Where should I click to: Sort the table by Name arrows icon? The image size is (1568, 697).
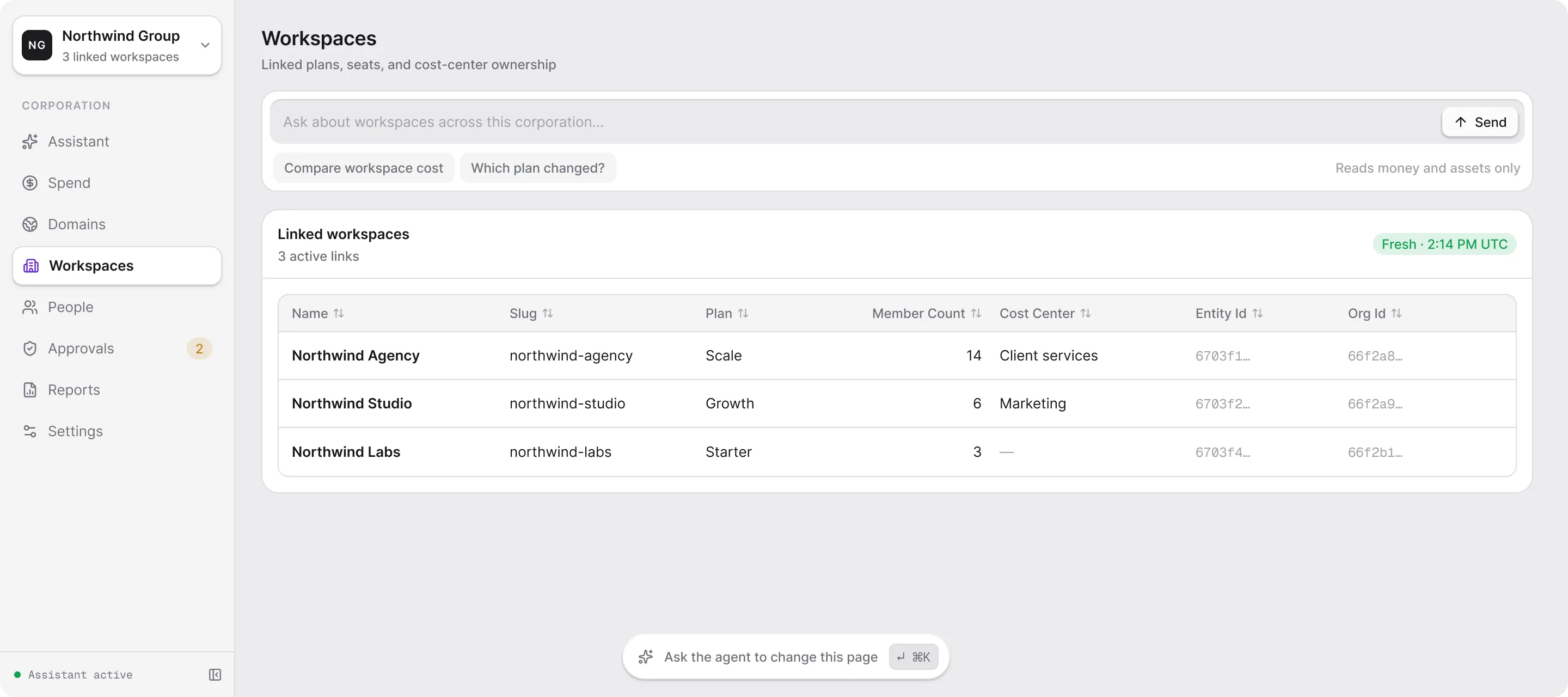[x=339, y=313]
